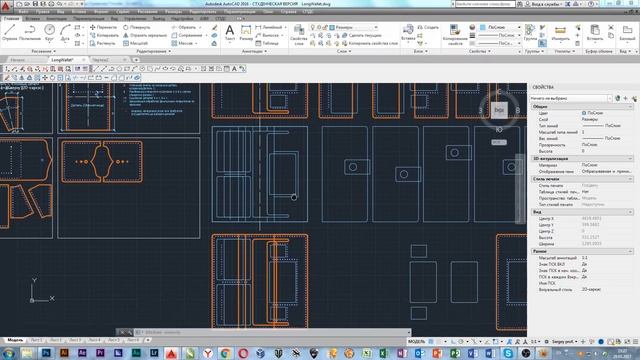Click the drawing area vertical navigation bar

point(520,189)
